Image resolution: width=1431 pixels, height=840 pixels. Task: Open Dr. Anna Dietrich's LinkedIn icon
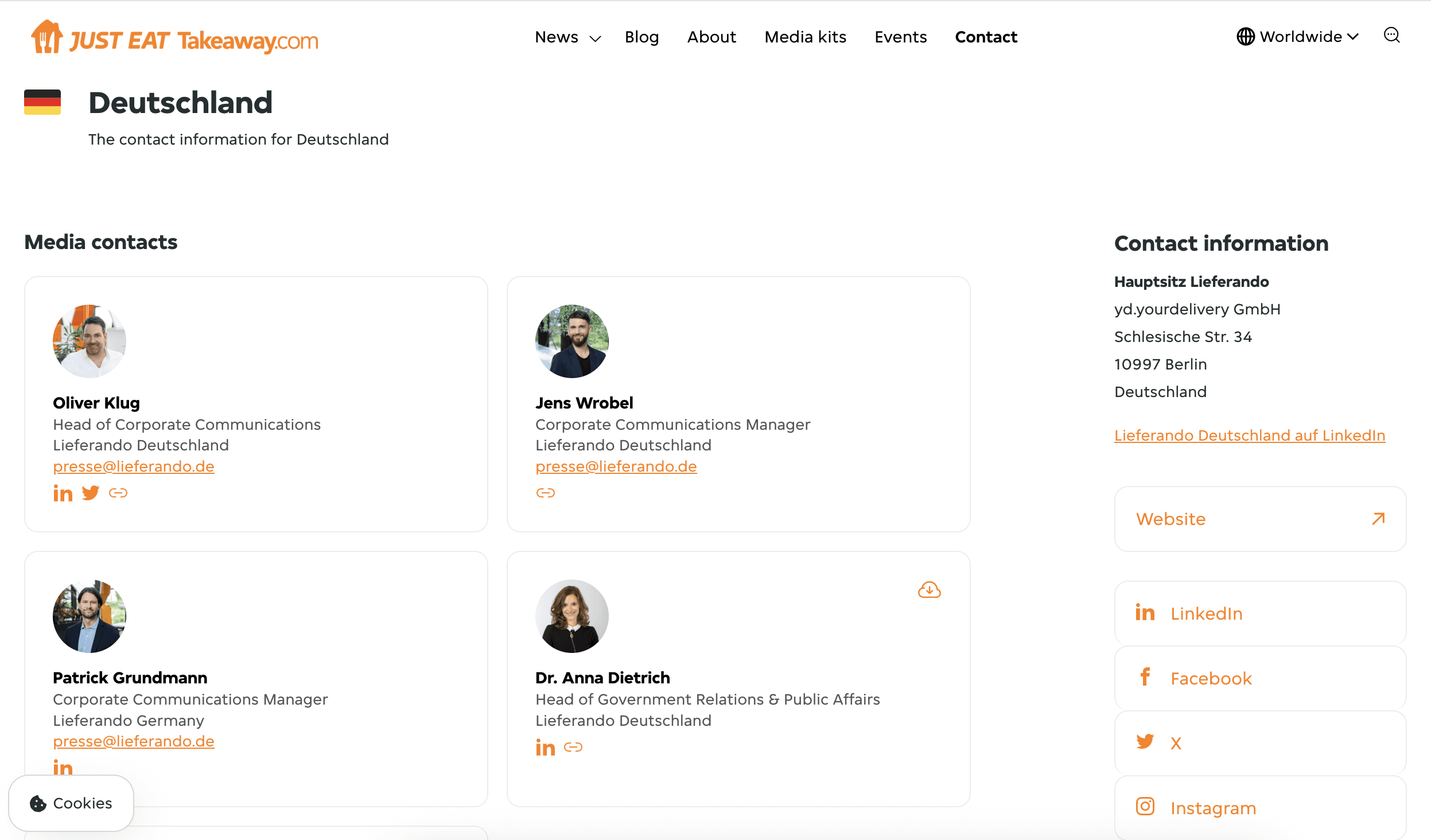point(545,748)
